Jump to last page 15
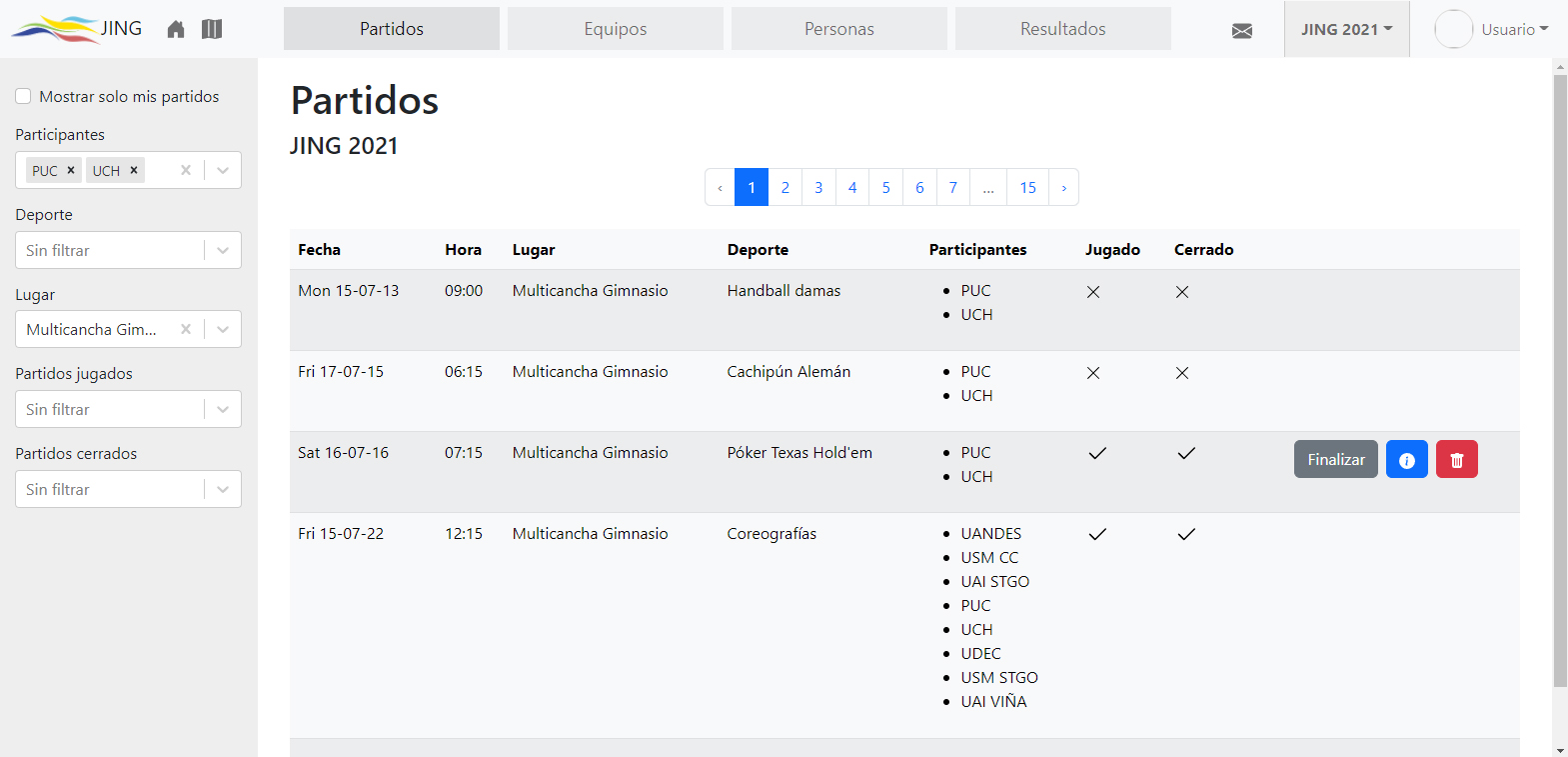This screenshot has width=1568, height=757. point(1028,187)
